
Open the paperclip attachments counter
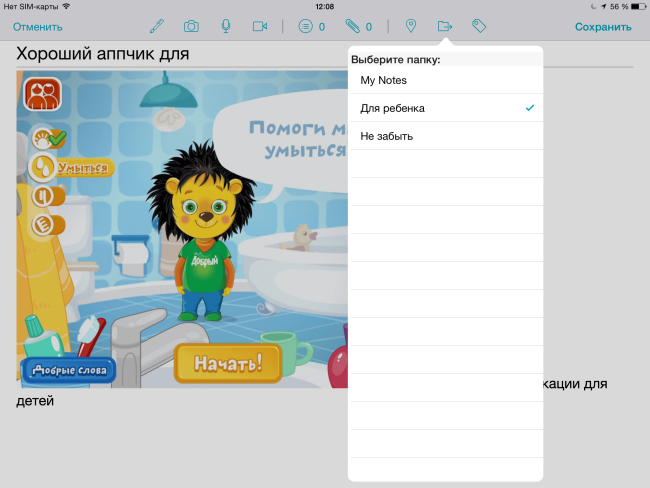pos(359,27)
